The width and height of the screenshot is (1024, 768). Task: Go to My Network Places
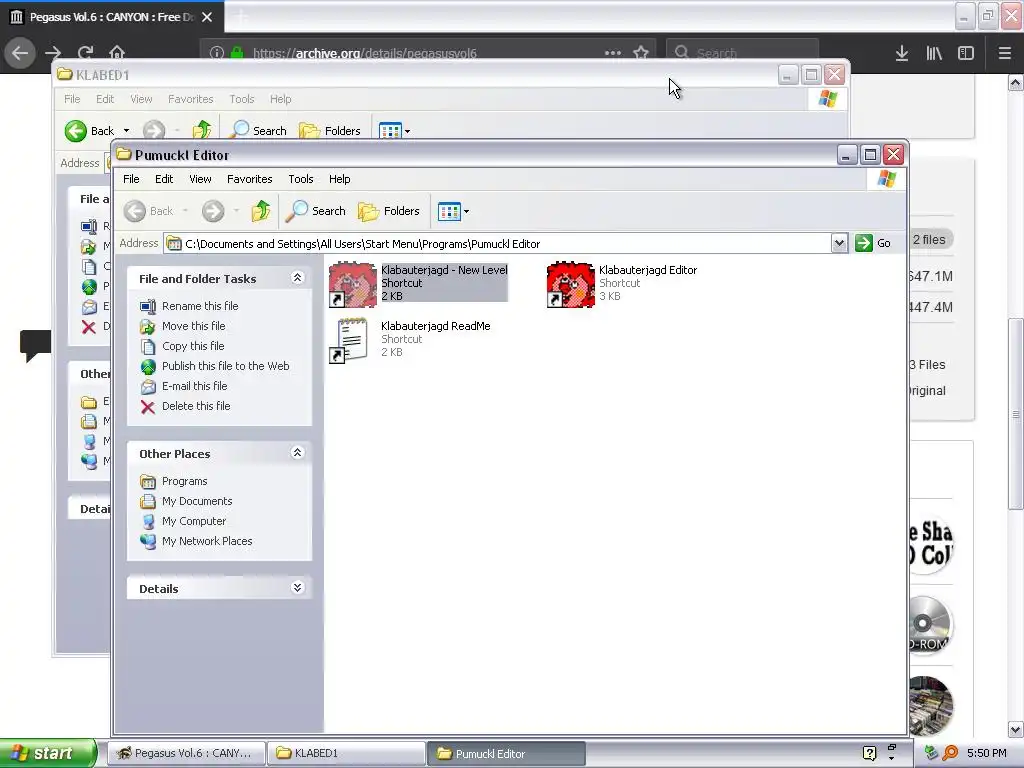207,541
